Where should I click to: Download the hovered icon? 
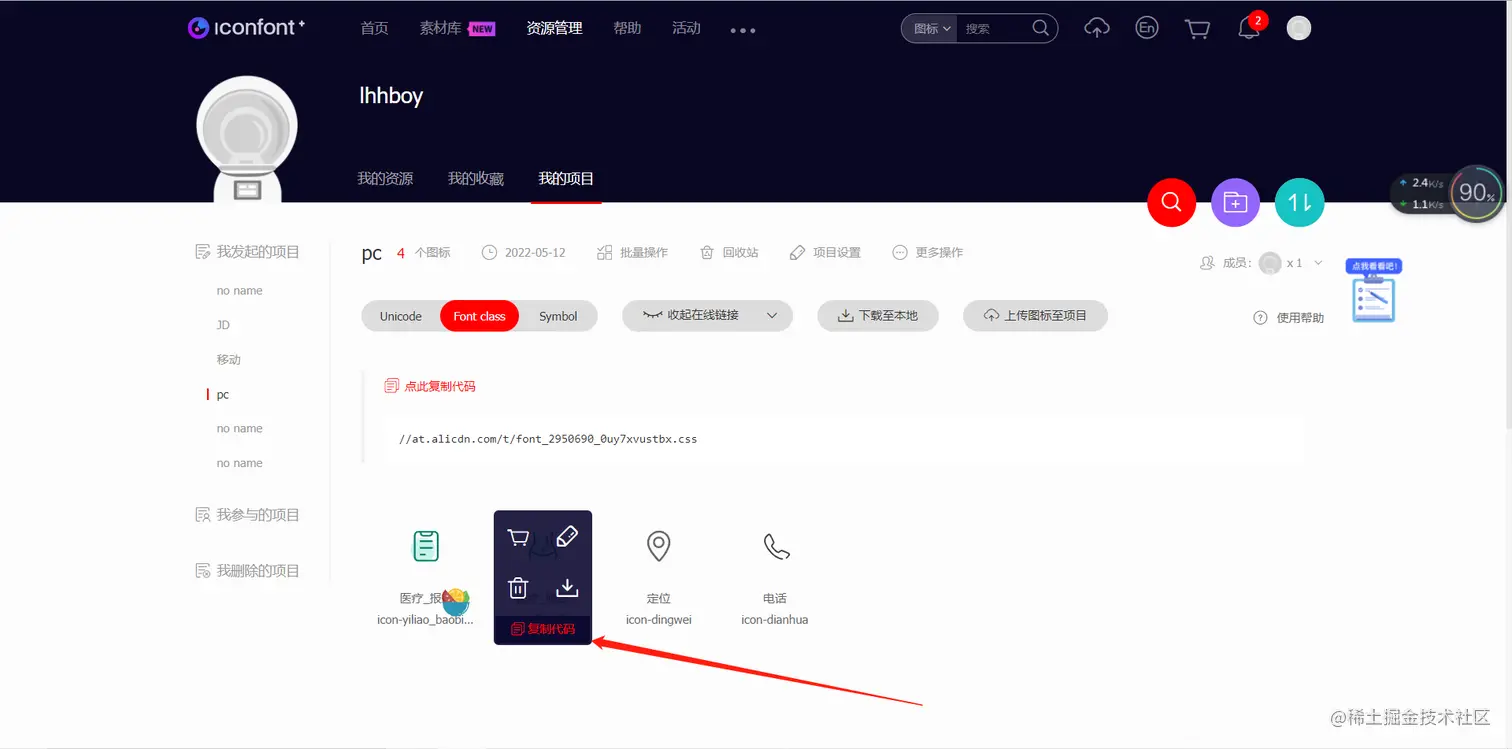click(x=567, y=587)
